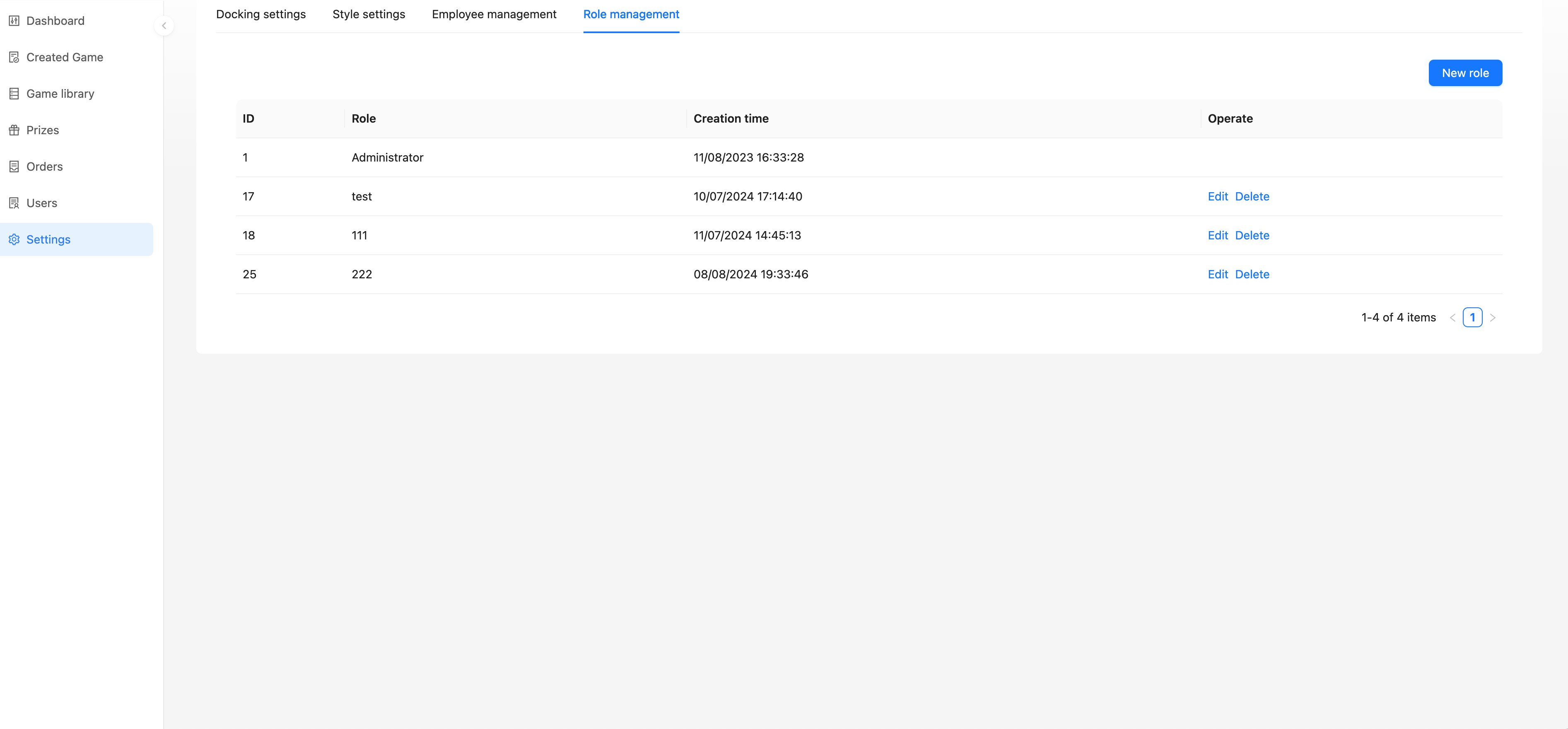
Task: Click the Settings gear icon
Action: pos(14,240)
